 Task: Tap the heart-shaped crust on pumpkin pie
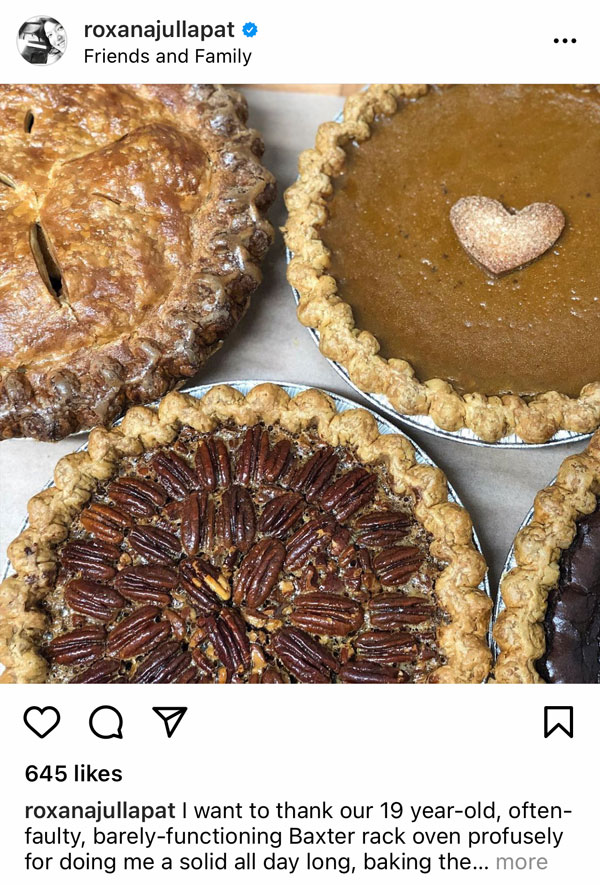pyautogui.click(x=507, y=234)
